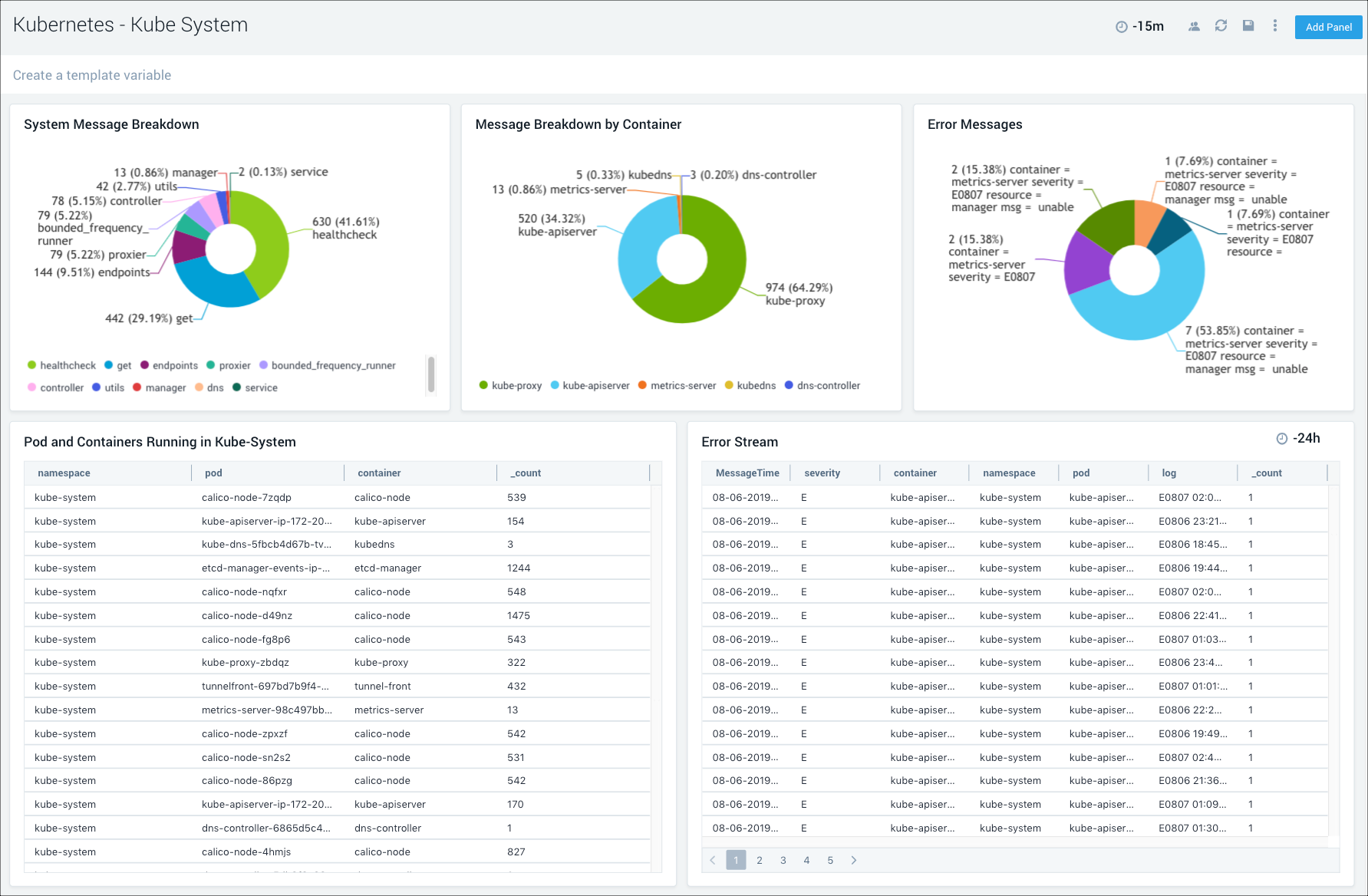Open the share dashboard icon
This screenshot has width=1368, height=896.
tap(1194, 25)
